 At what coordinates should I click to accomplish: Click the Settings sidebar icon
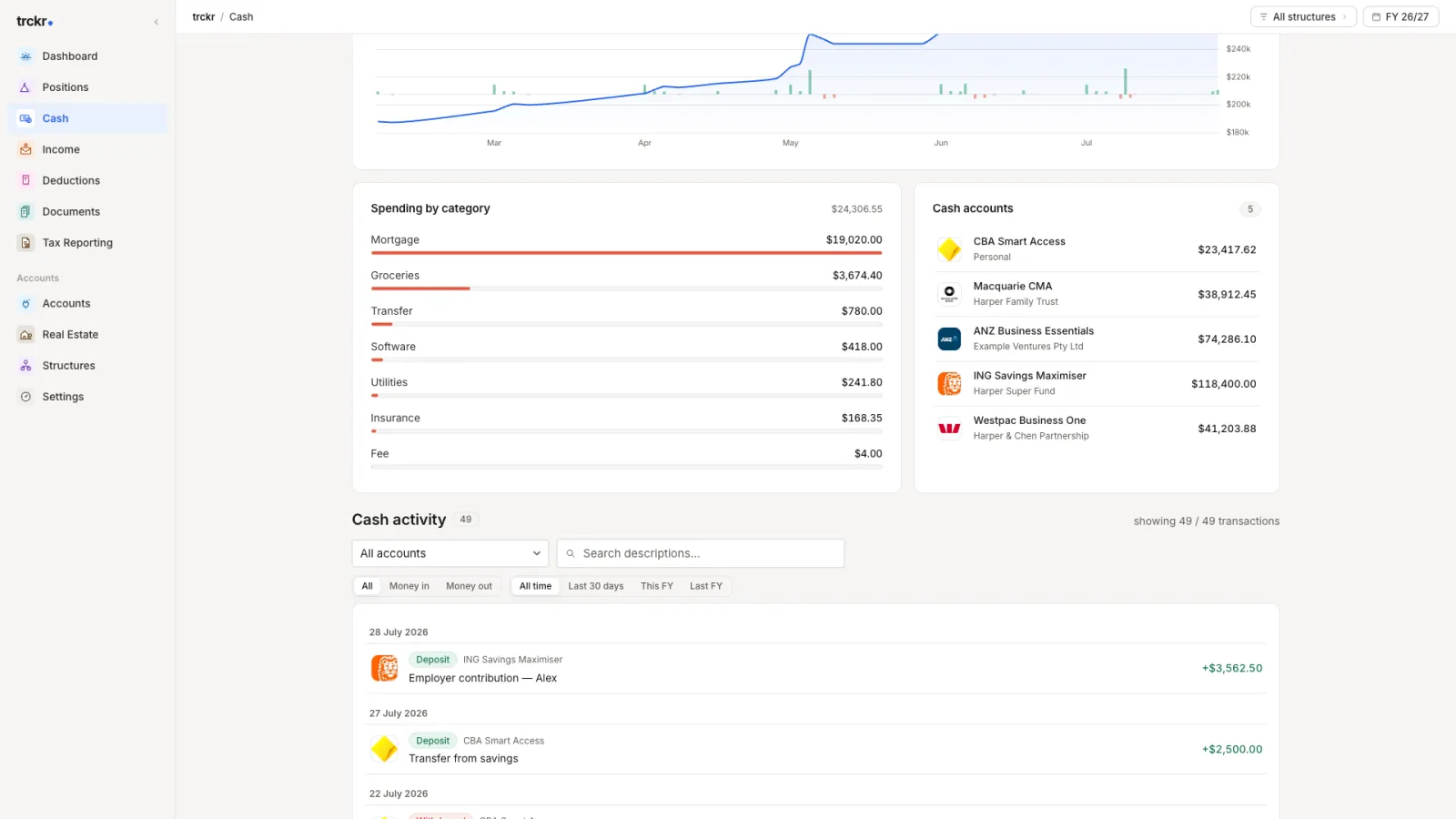pyautogui.click(x=25, y=397)
